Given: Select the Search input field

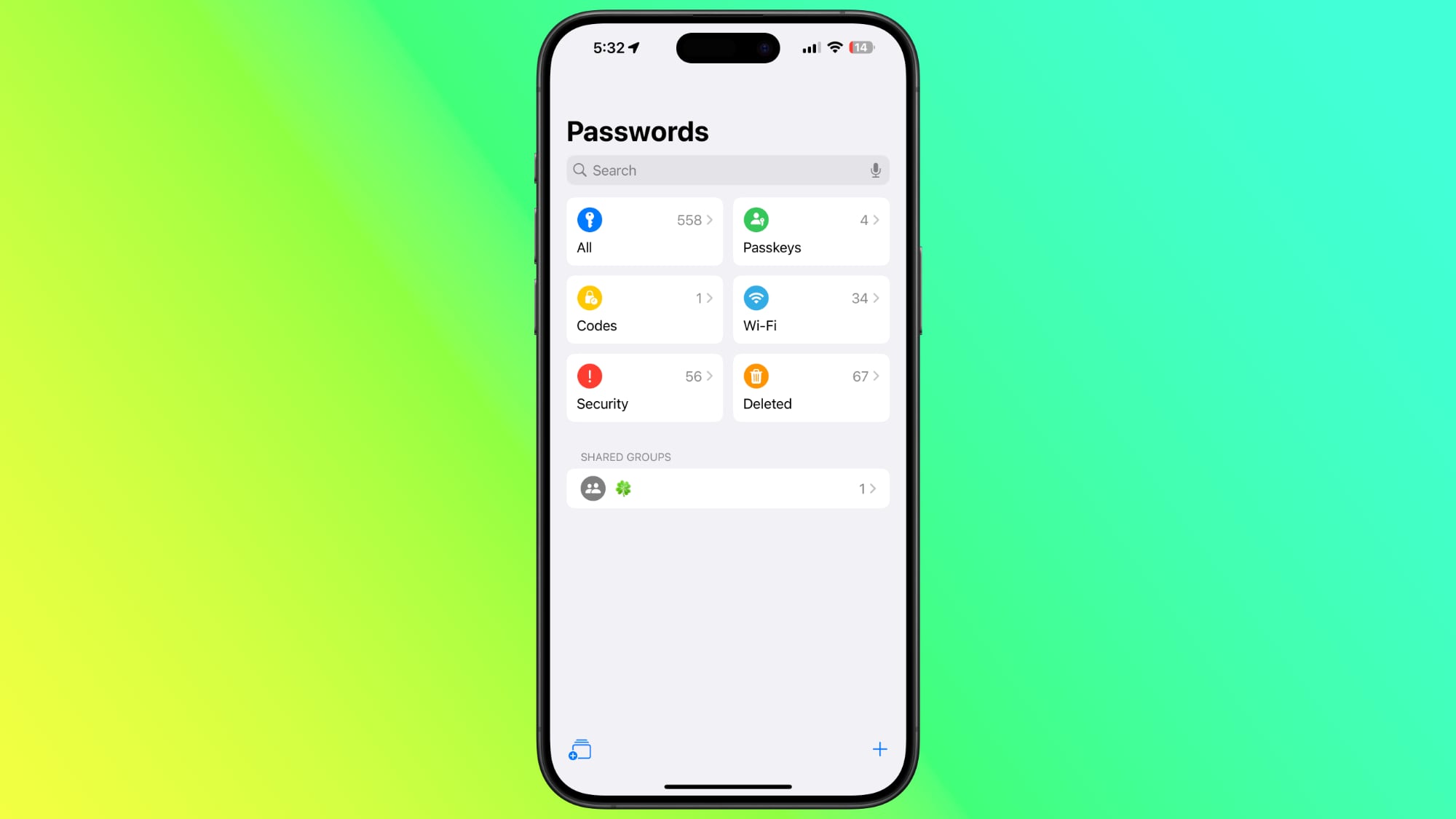Looking at the screenshot, I should 727,170.
